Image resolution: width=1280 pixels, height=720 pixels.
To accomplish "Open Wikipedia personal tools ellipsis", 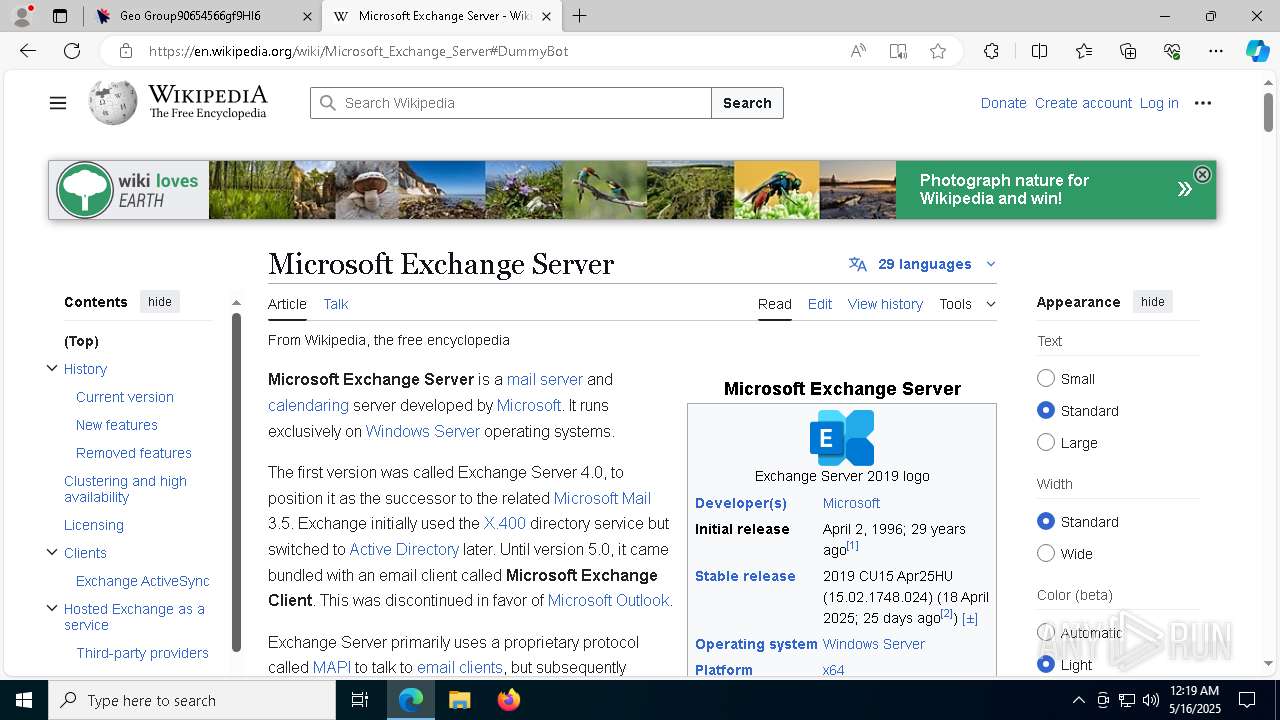I will click(1203, 103).
